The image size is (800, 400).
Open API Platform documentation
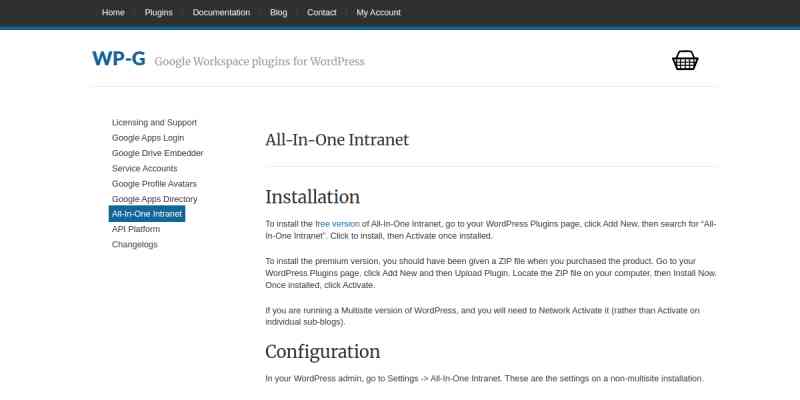136,229
